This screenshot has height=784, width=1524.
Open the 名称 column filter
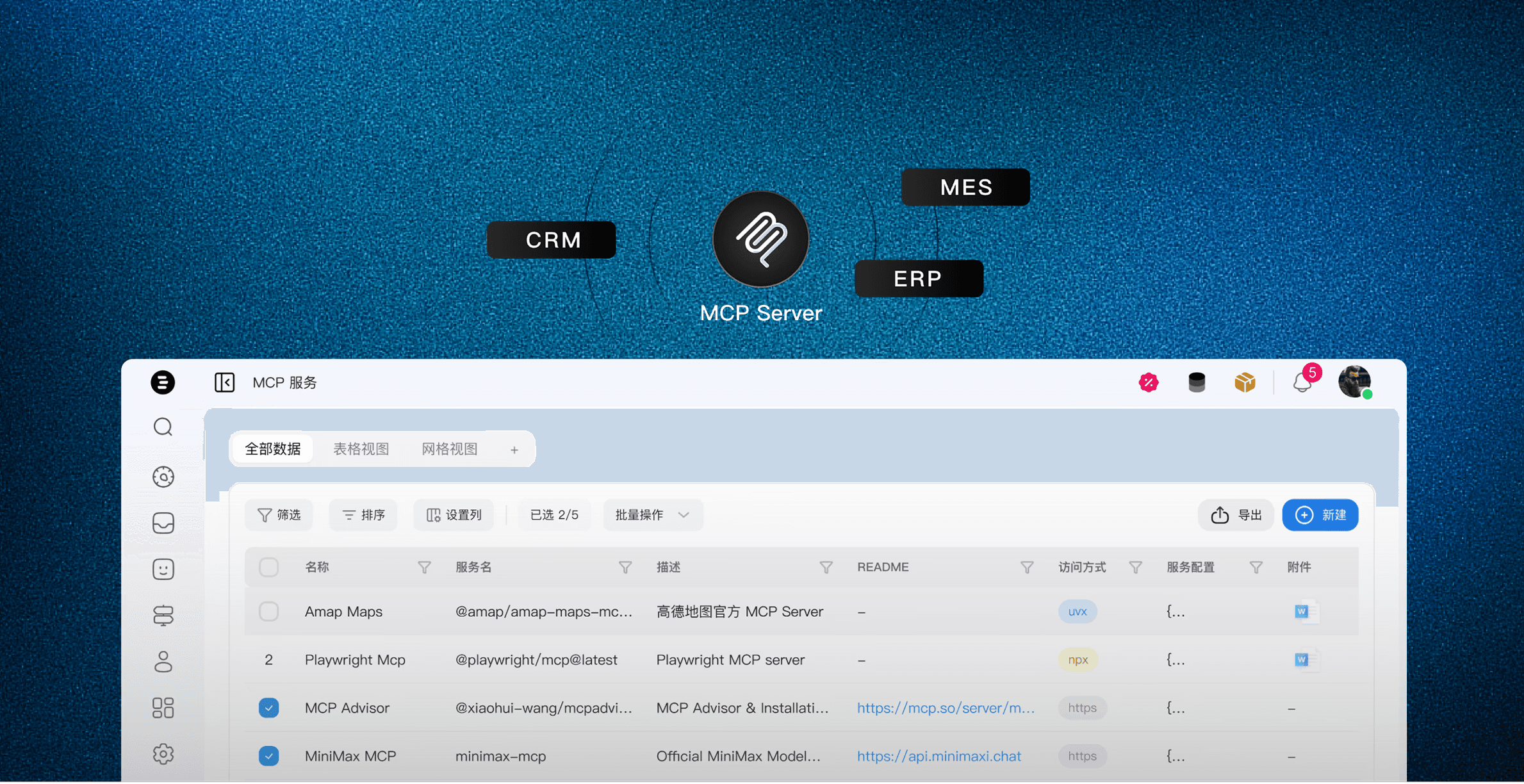pyautogui.click(x=424, y=567)
